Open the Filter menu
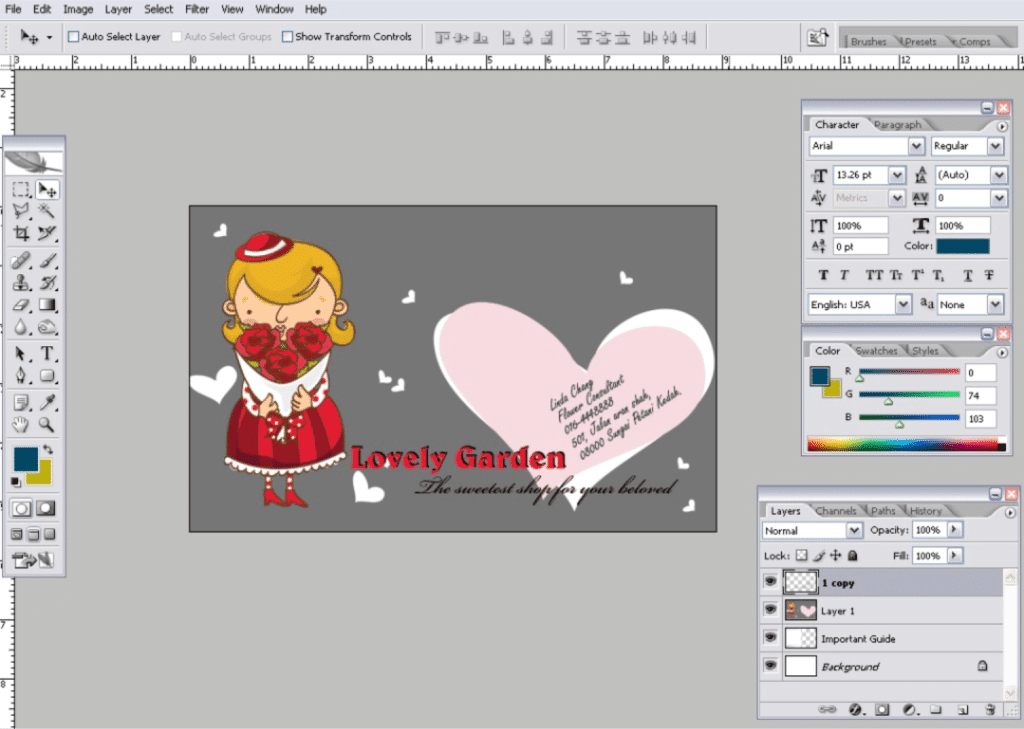The height and width of the screenshot is (729, 1024). [x=197, y=9]
